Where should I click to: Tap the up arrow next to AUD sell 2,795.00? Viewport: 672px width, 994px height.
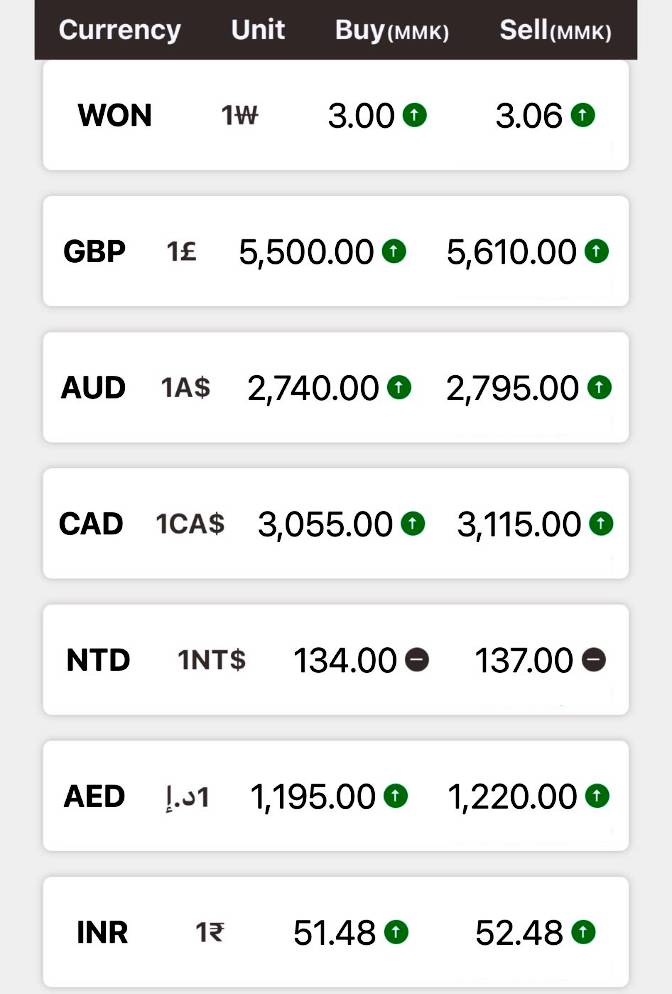[x=599, y=387]
